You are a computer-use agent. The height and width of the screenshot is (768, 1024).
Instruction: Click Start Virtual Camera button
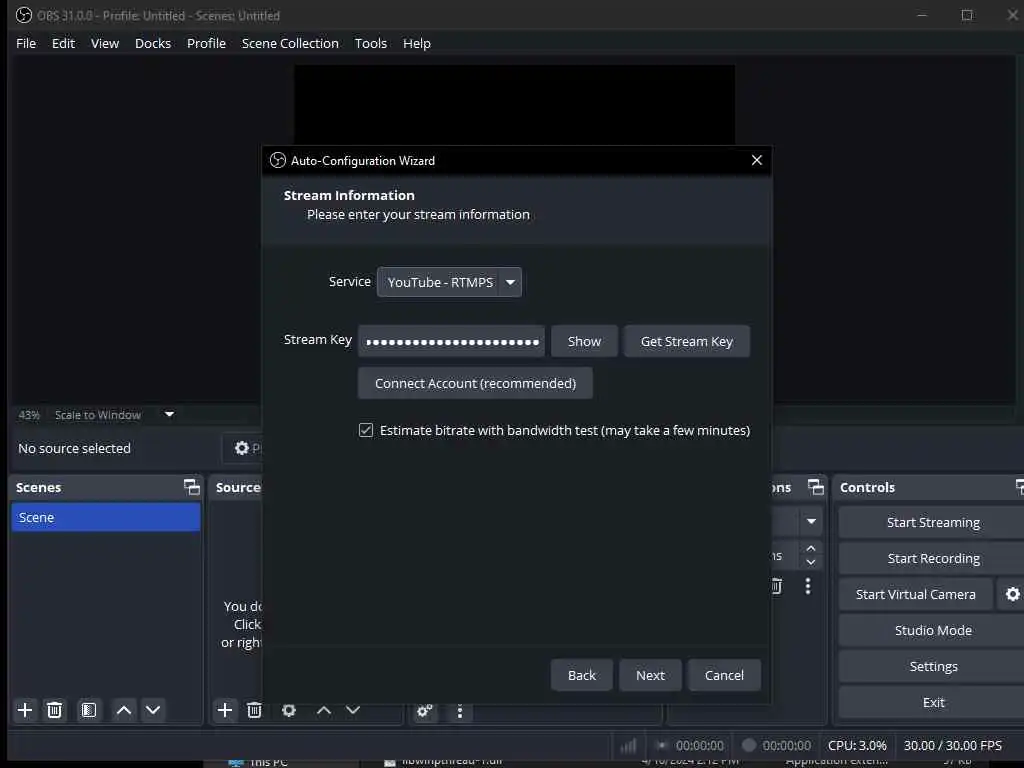coord(916,594)
